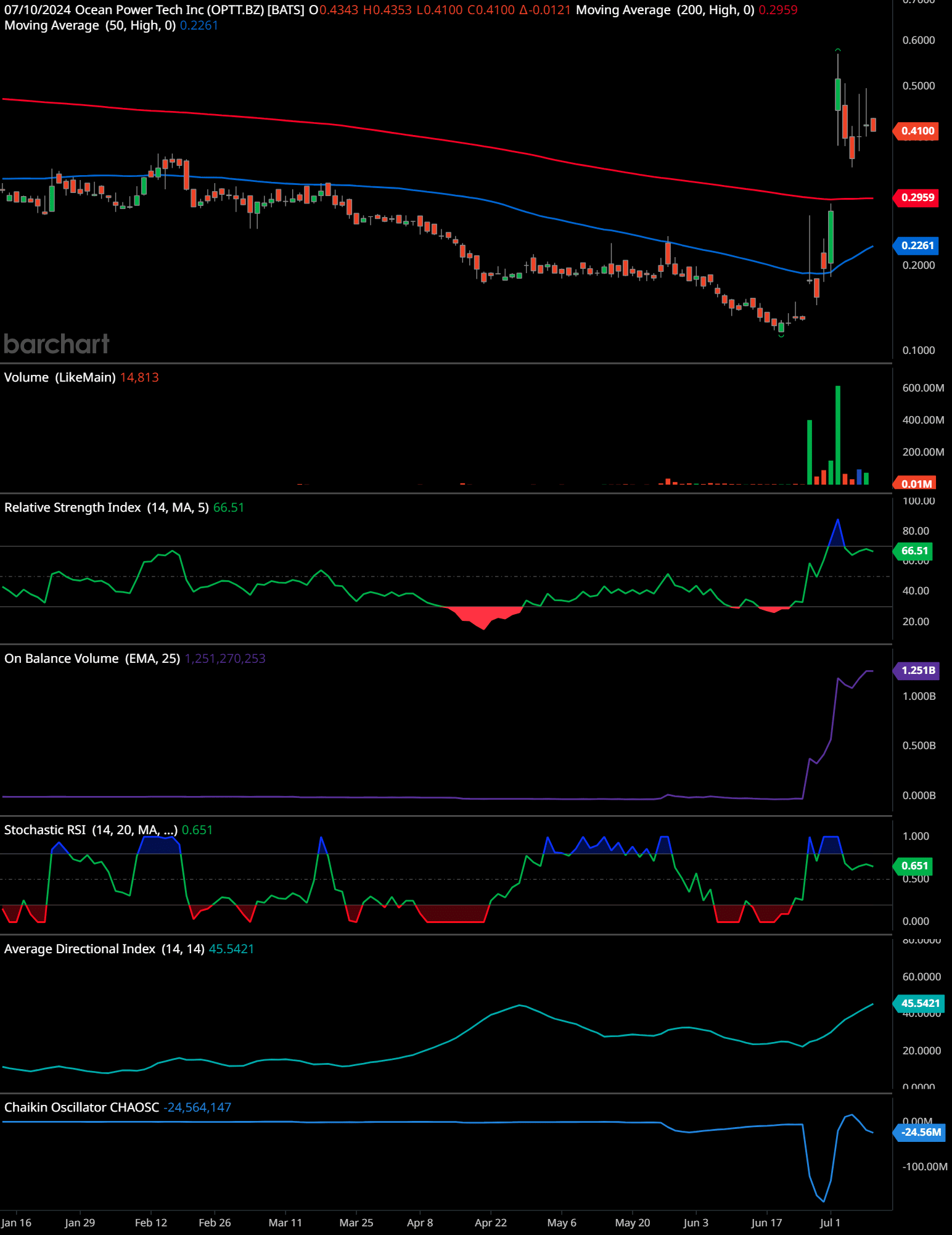Click the Moving Average (50, High, 0) label

(x=90, y=25)
